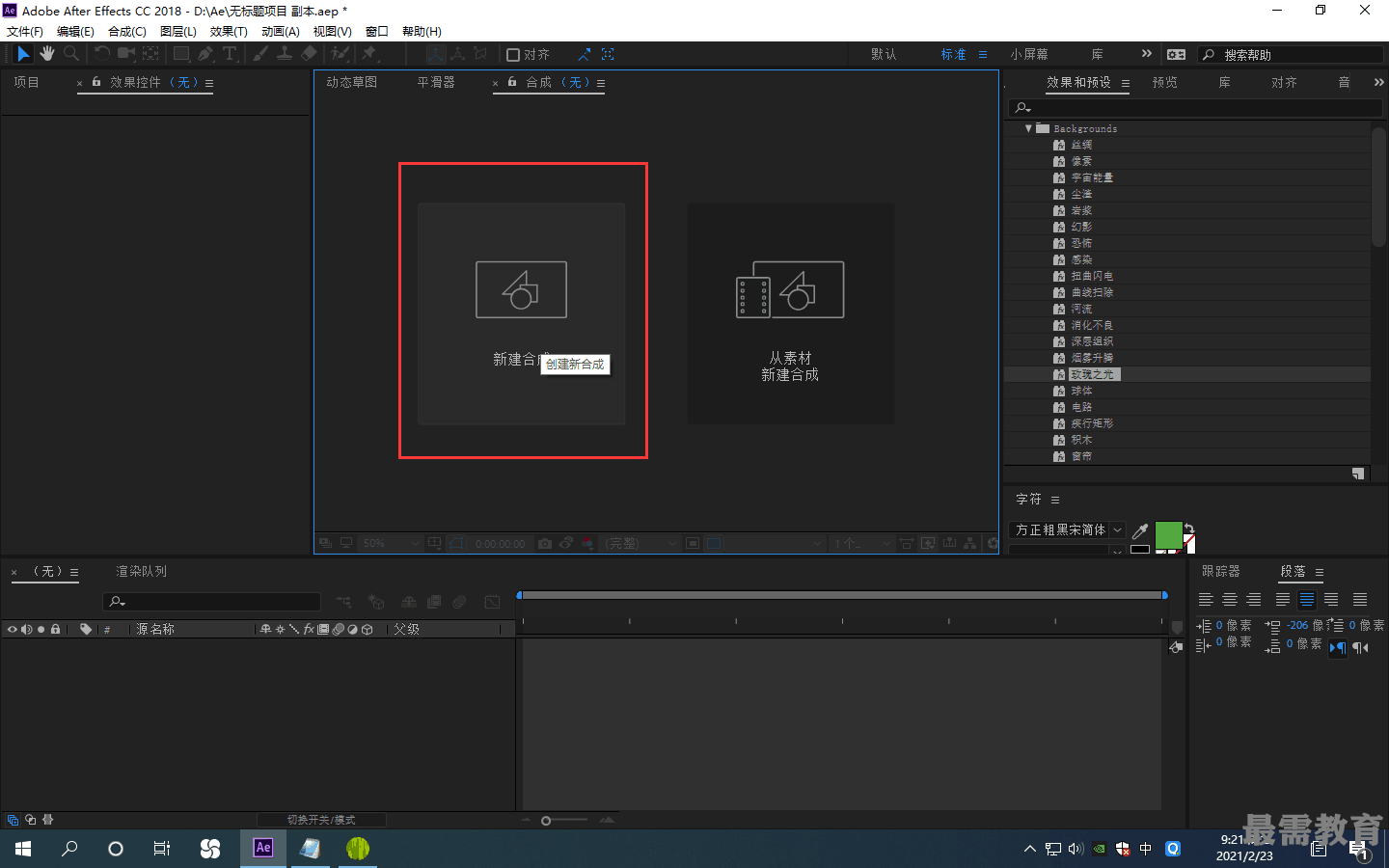The height and width of the screenshot is (868, 1389).
Task: Select the Brush tool
Action: (x=260, y=54)
